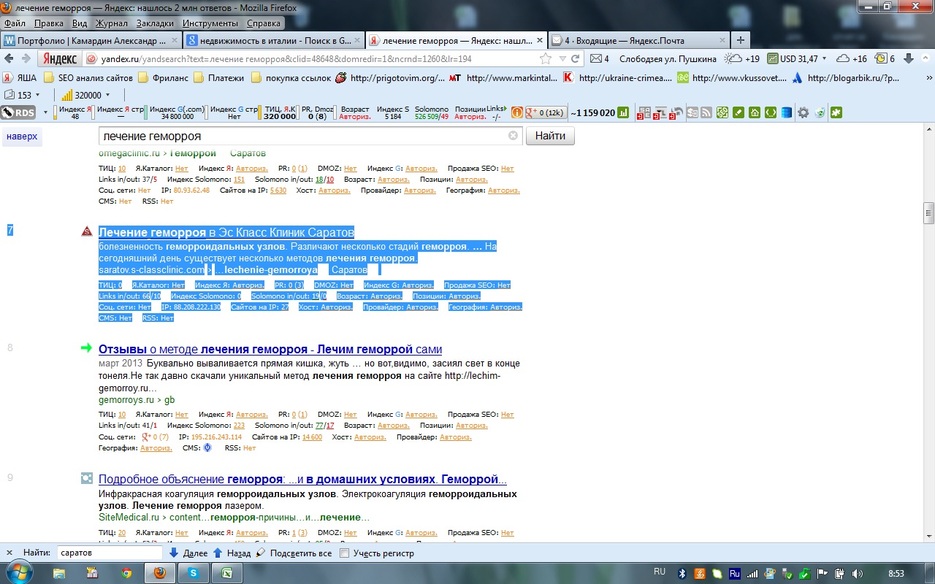
Task: Open the 'Подробное объяснение геморроя' result link
Action: click(302, 479)
